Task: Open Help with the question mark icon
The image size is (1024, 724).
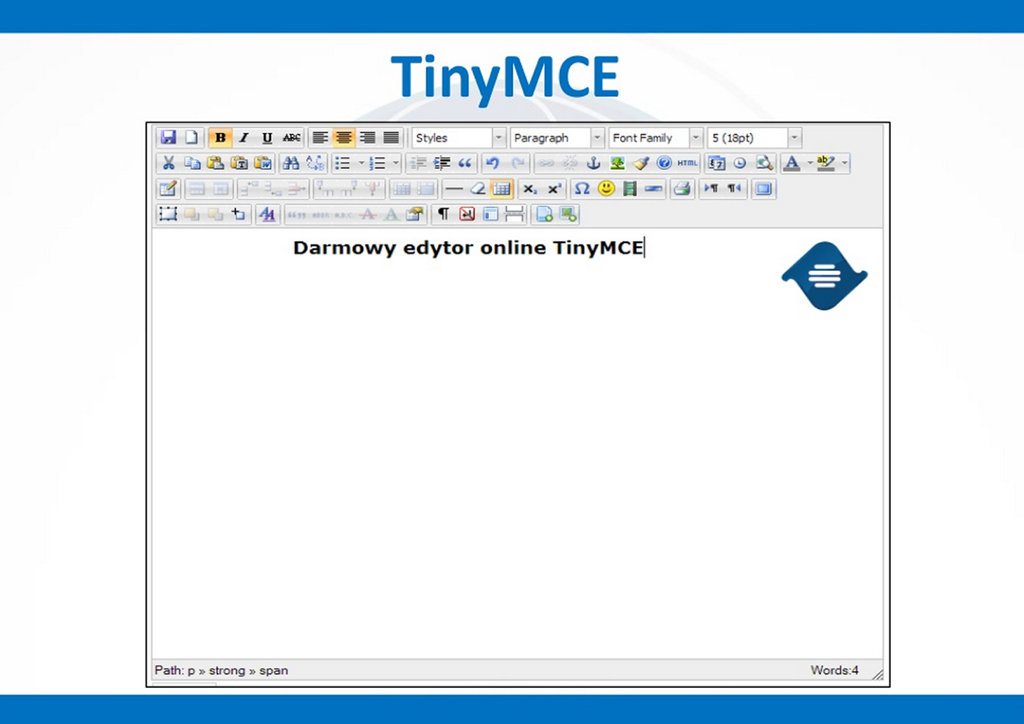Action: click(664, 163)
